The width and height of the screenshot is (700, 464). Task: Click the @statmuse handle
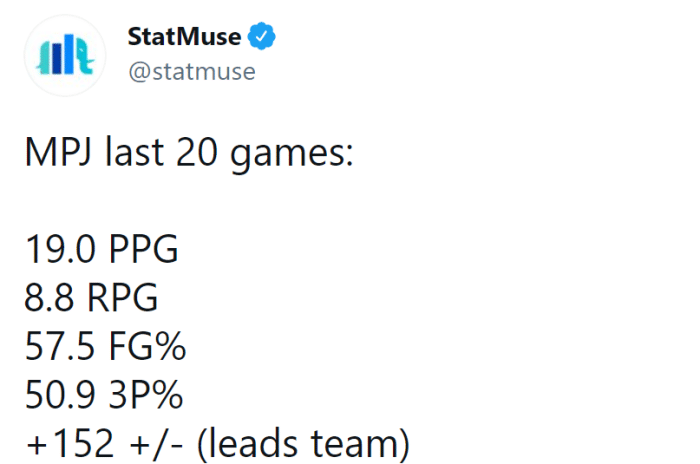coord(191,72)
